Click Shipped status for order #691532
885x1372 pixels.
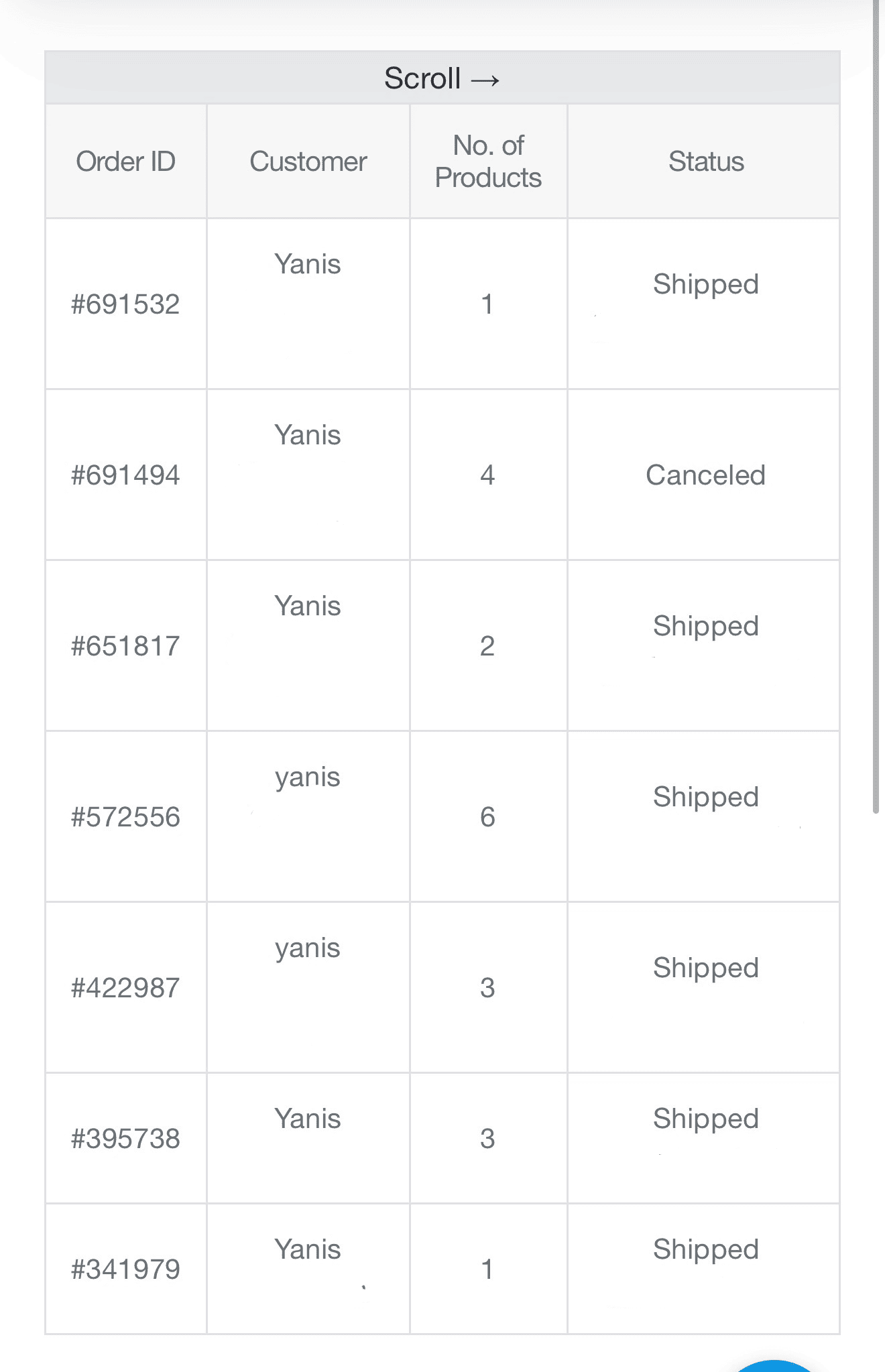pyautogui.click(x=705, y=284)
